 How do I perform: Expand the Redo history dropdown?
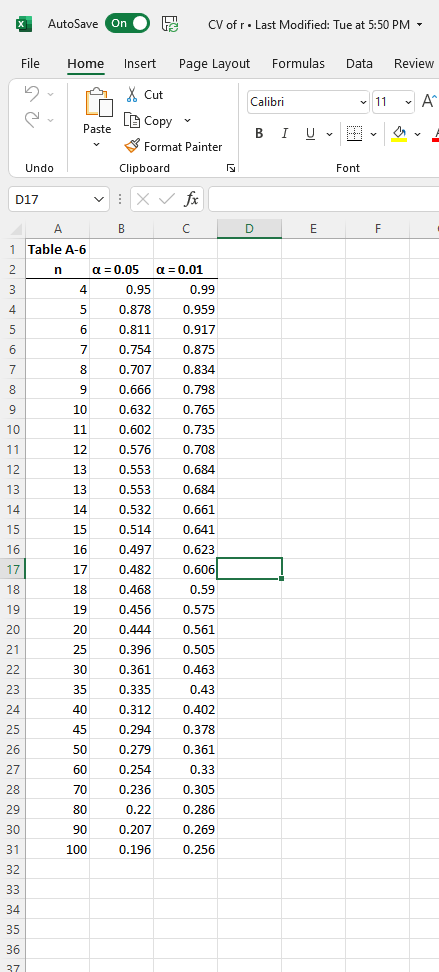tap(51, 120)
